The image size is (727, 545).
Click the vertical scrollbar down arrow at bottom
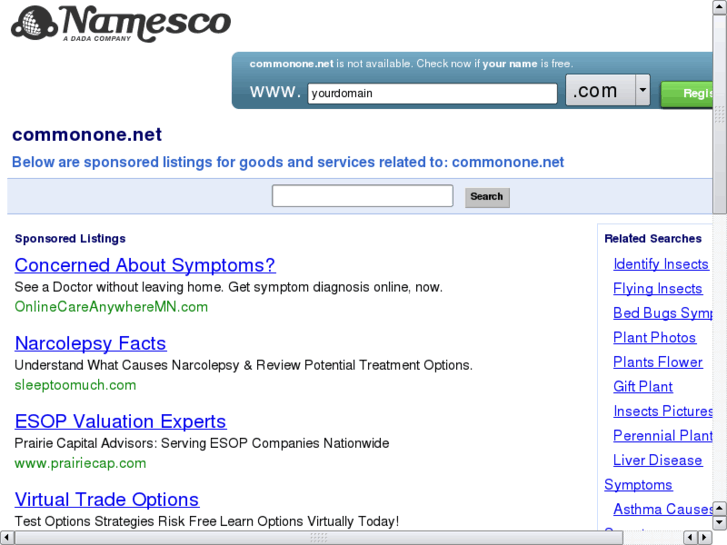720,523
